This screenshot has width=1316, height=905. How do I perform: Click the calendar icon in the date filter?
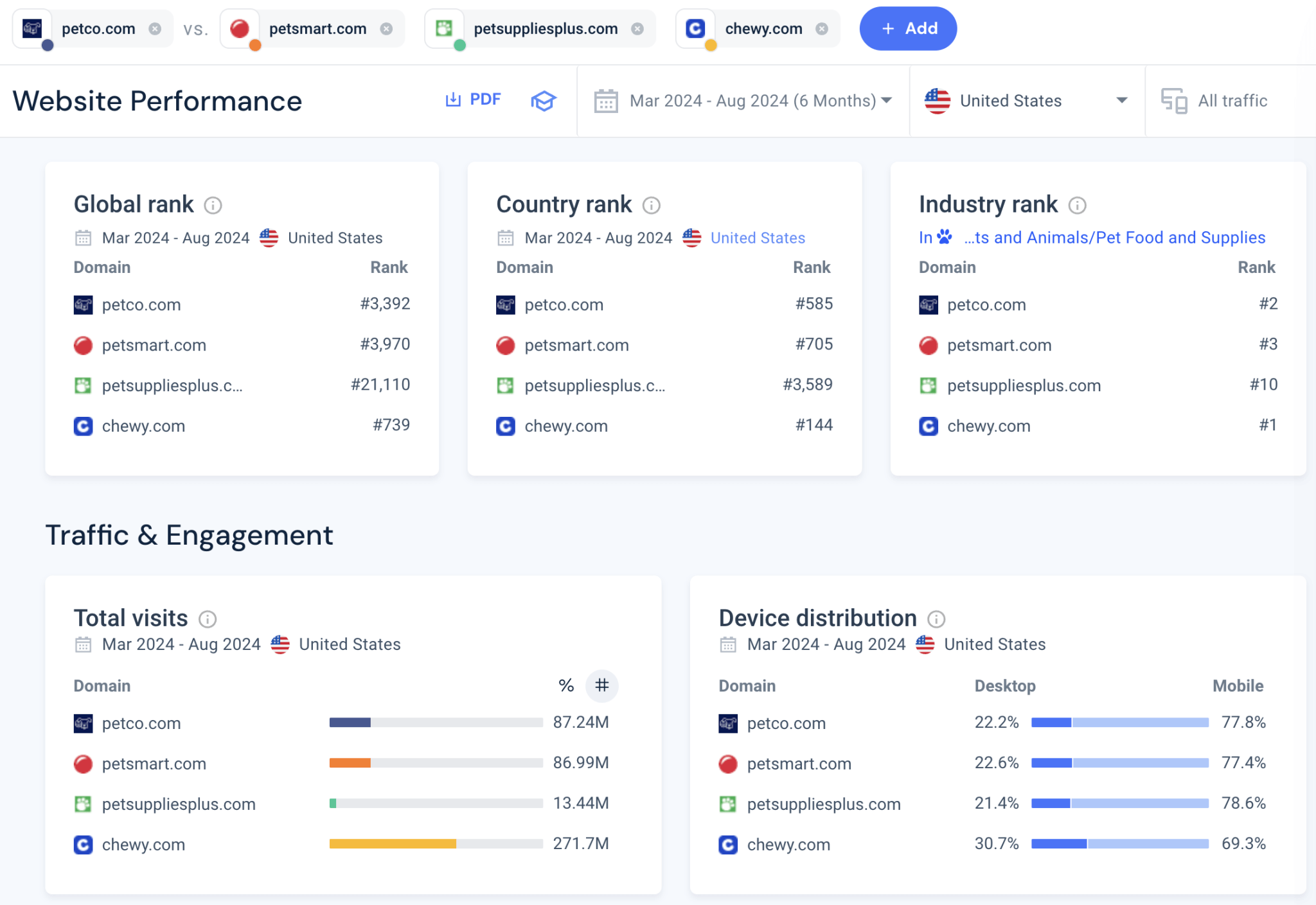pyautogui.click(x=606, y=101)
